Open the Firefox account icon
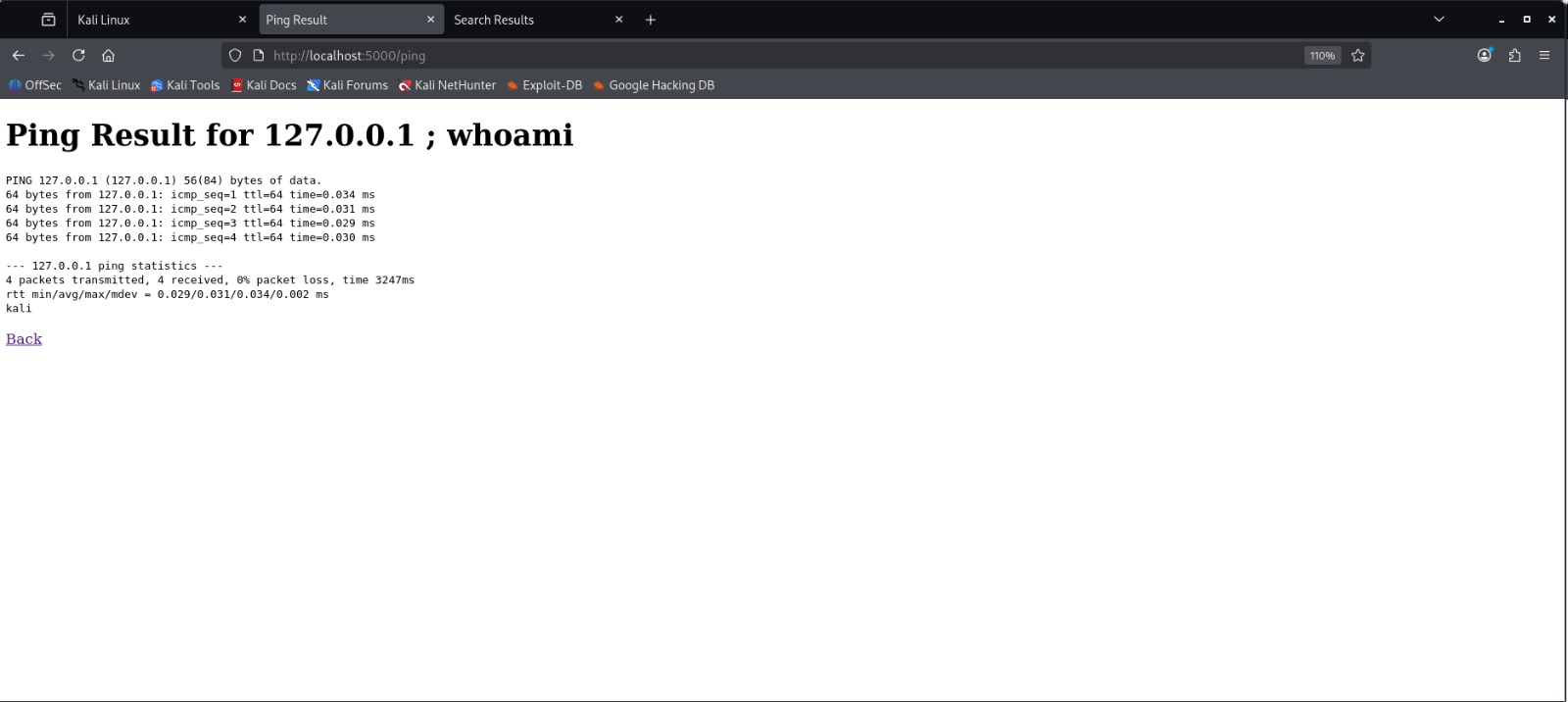 (1485, 56)
